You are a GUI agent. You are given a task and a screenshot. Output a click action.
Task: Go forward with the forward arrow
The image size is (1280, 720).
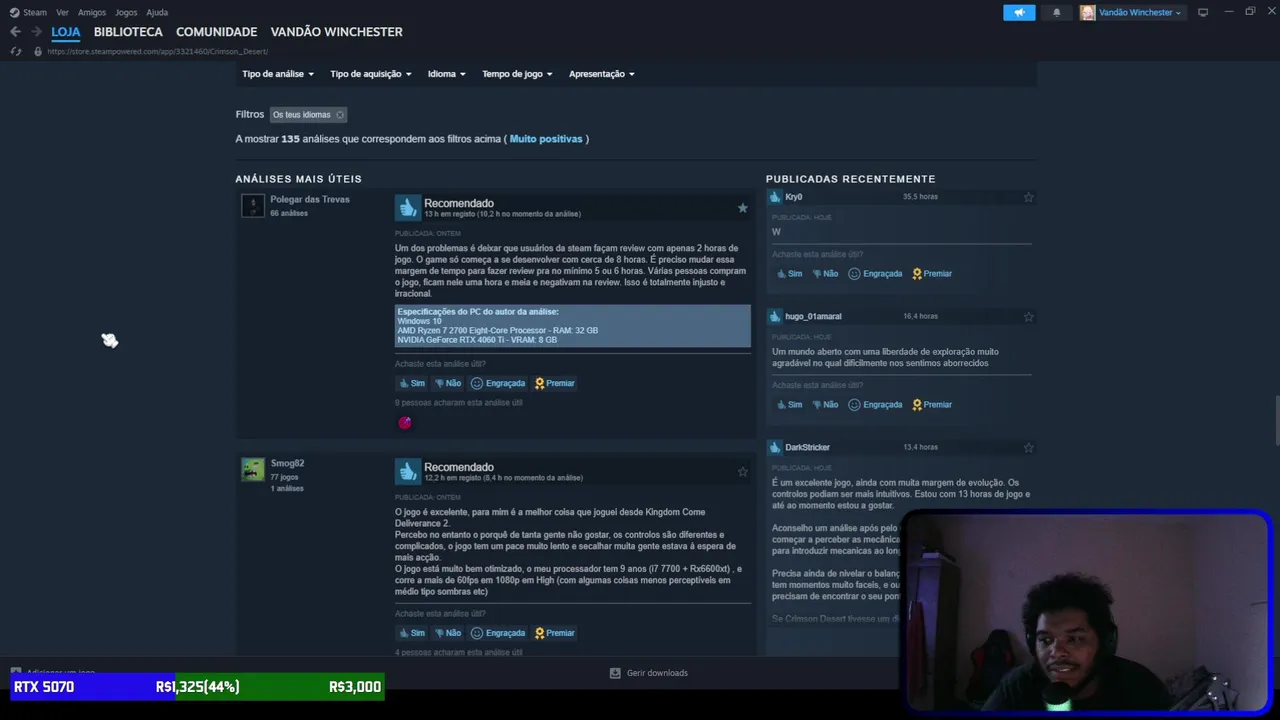tap(36, 32)
